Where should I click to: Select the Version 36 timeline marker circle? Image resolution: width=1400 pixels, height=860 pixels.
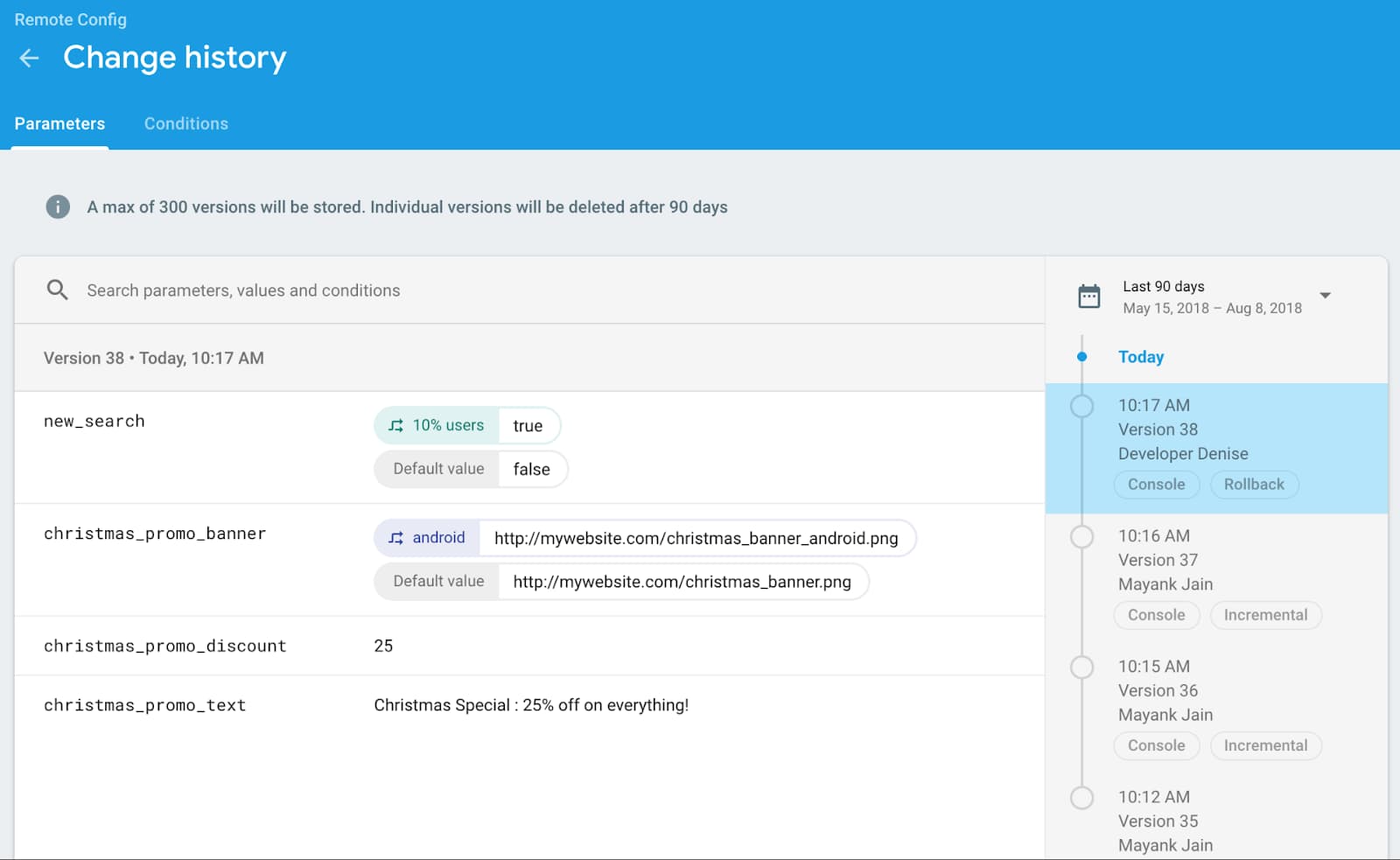[1082, 667]
